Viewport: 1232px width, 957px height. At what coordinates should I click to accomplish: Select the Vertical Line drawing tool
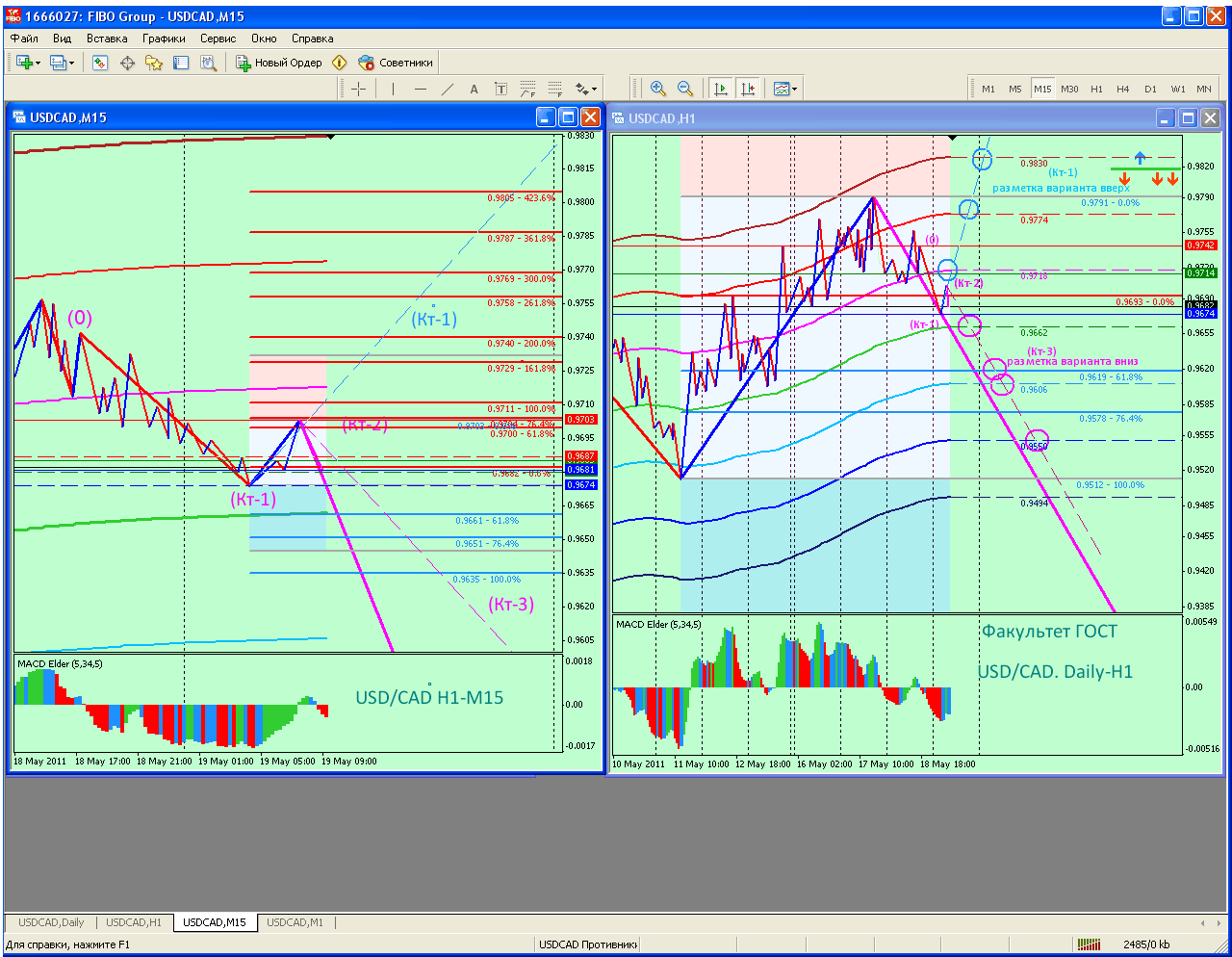393,89
